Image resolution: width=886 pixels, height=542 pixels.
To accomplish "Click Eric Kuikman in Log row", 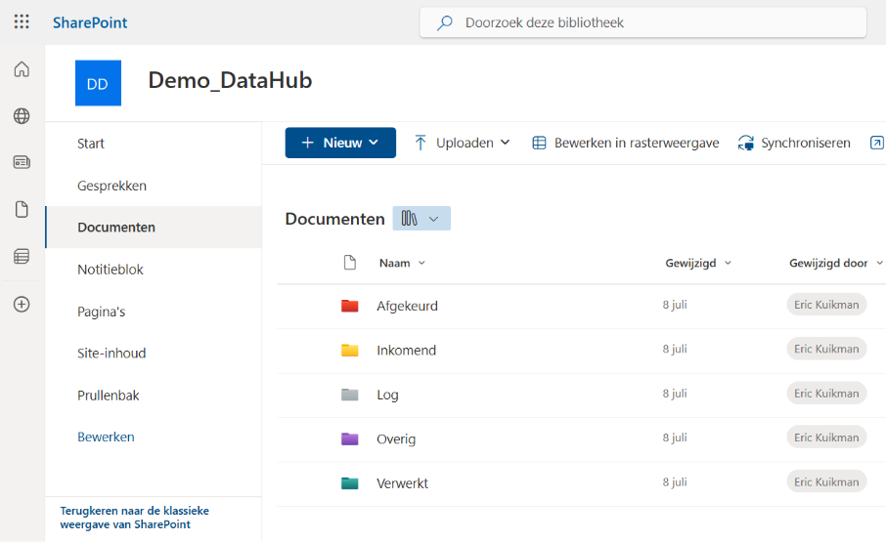I will tap(827, 393).
